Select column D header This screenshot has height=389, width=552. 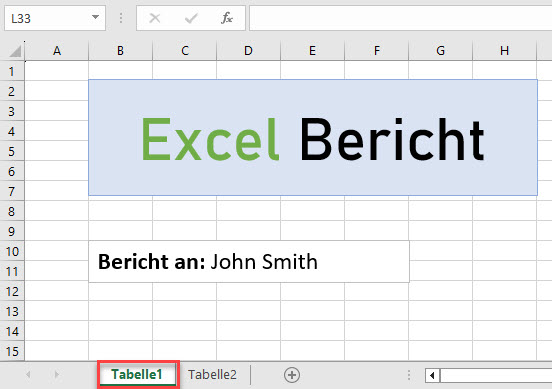(249, 51)
